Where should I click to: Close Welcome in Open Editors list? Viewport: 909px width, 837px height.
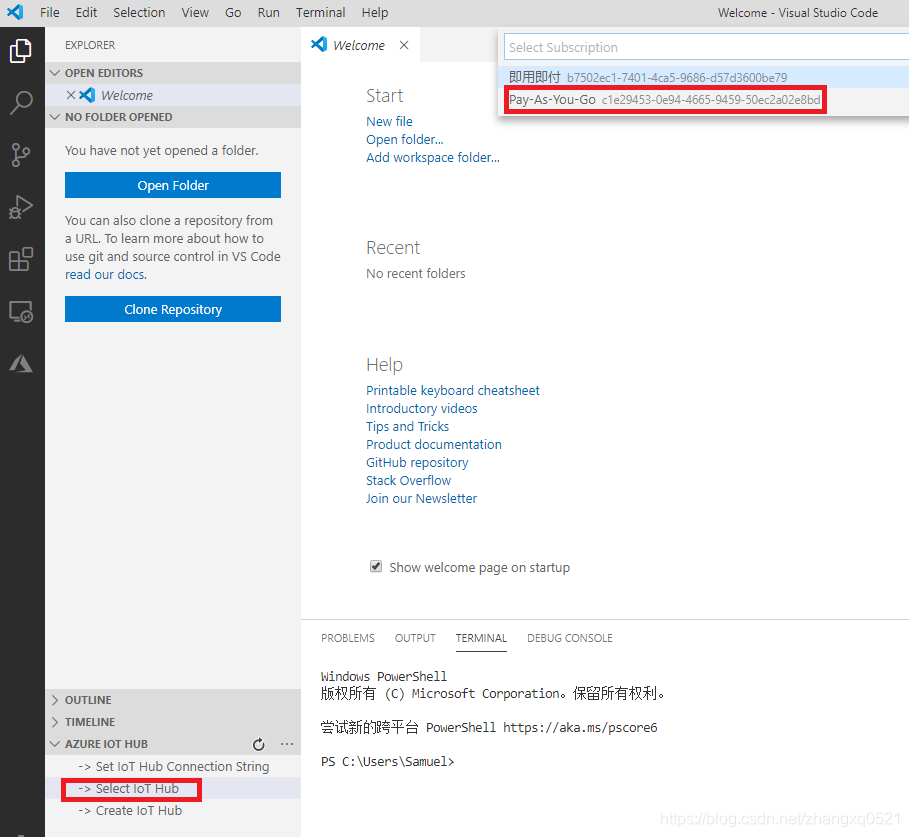71,95
